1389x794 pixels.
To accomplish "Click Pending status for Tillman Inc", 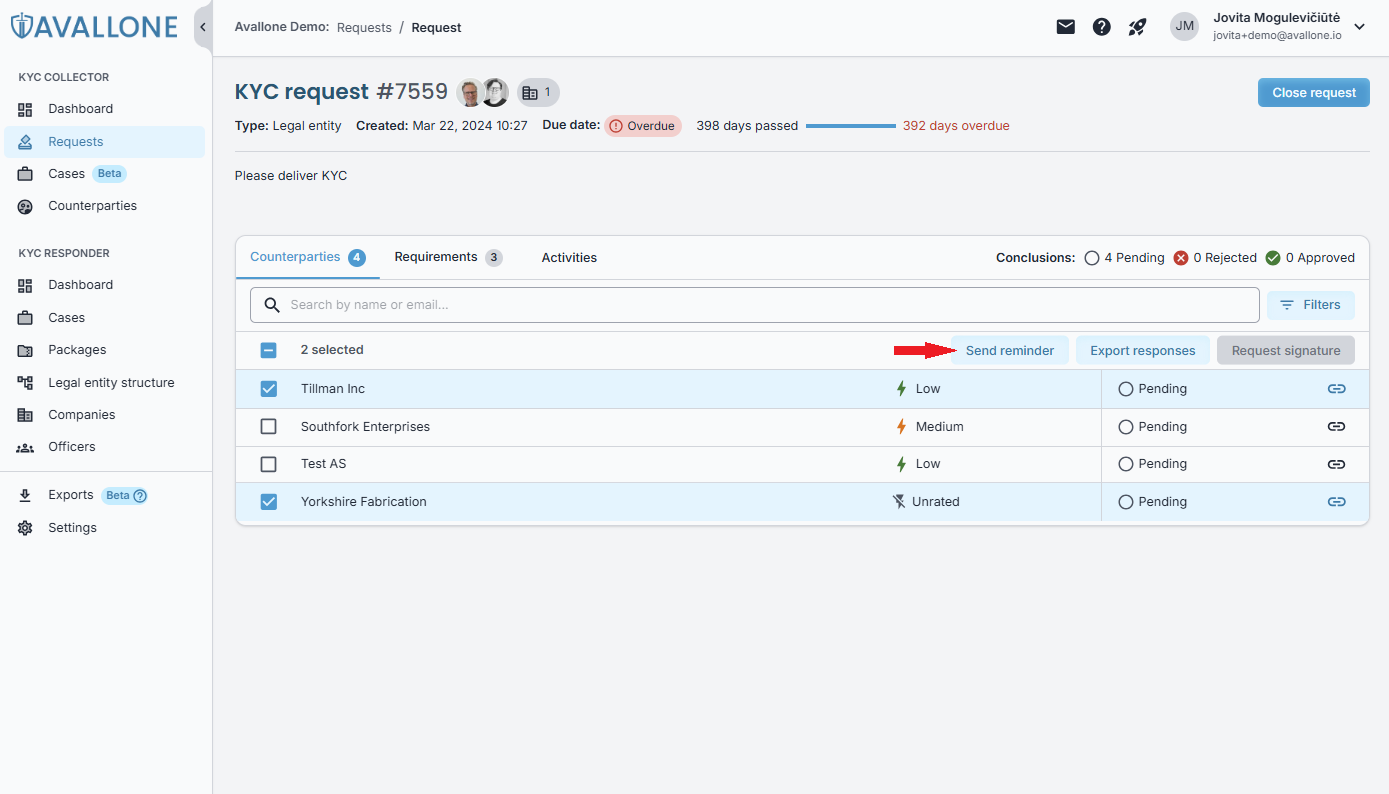I will pos(1153,389).
